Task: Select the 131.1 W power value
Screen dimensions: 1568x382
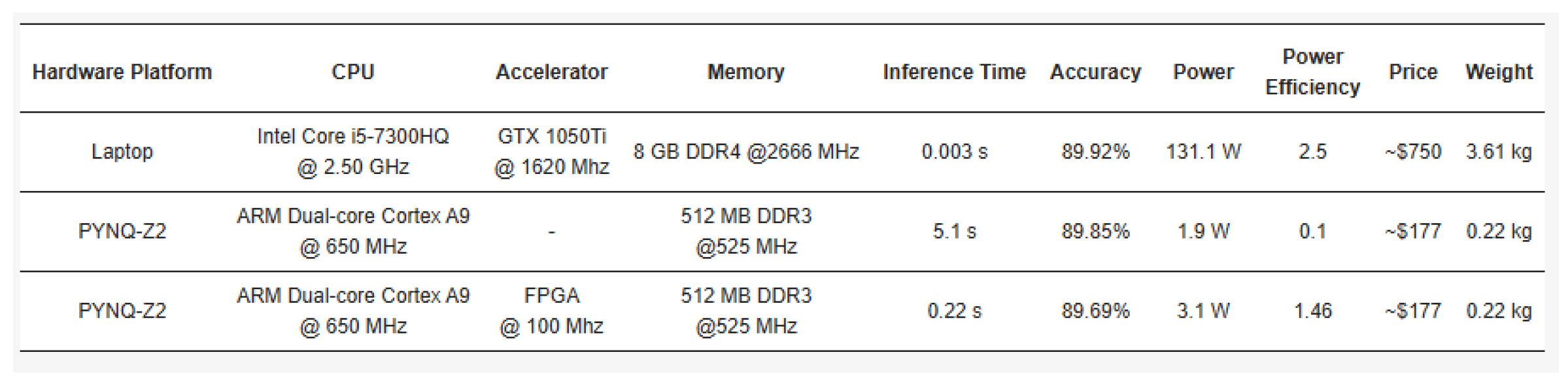Action: click(1203, 152)
